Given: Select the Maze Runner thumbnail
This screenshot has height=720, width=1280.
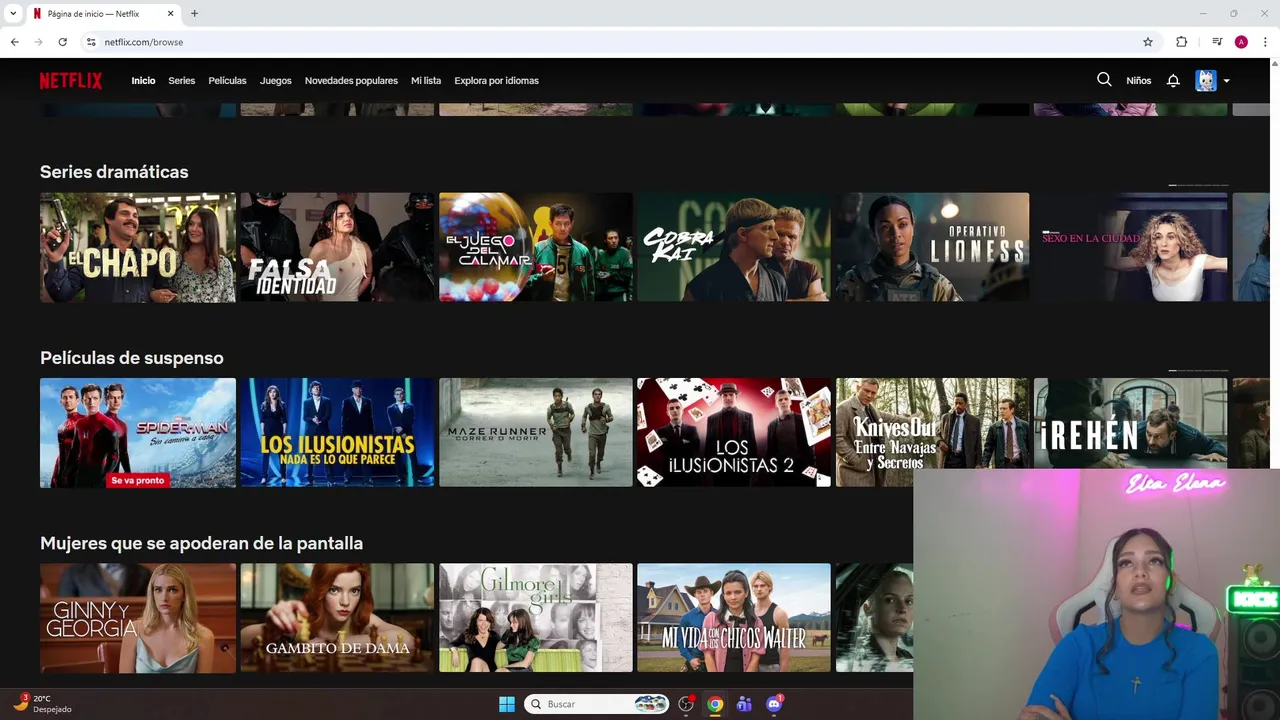Looking at the screenshot, I should point(536,433).
